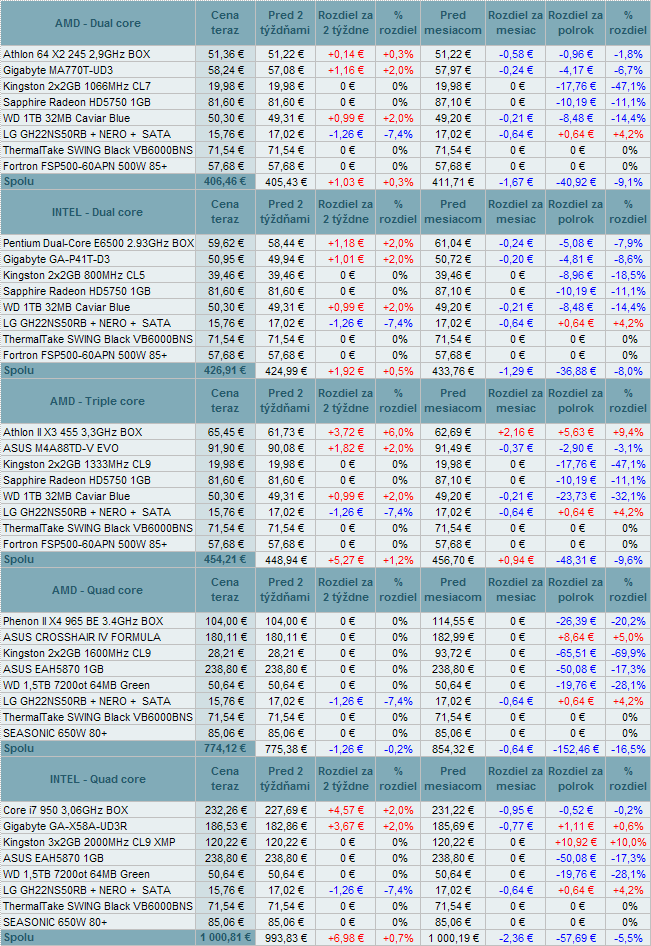
Task: Select the row label "Athlon 64 X2 245 2,9GHz BOX"
Action: click(77, 54)
